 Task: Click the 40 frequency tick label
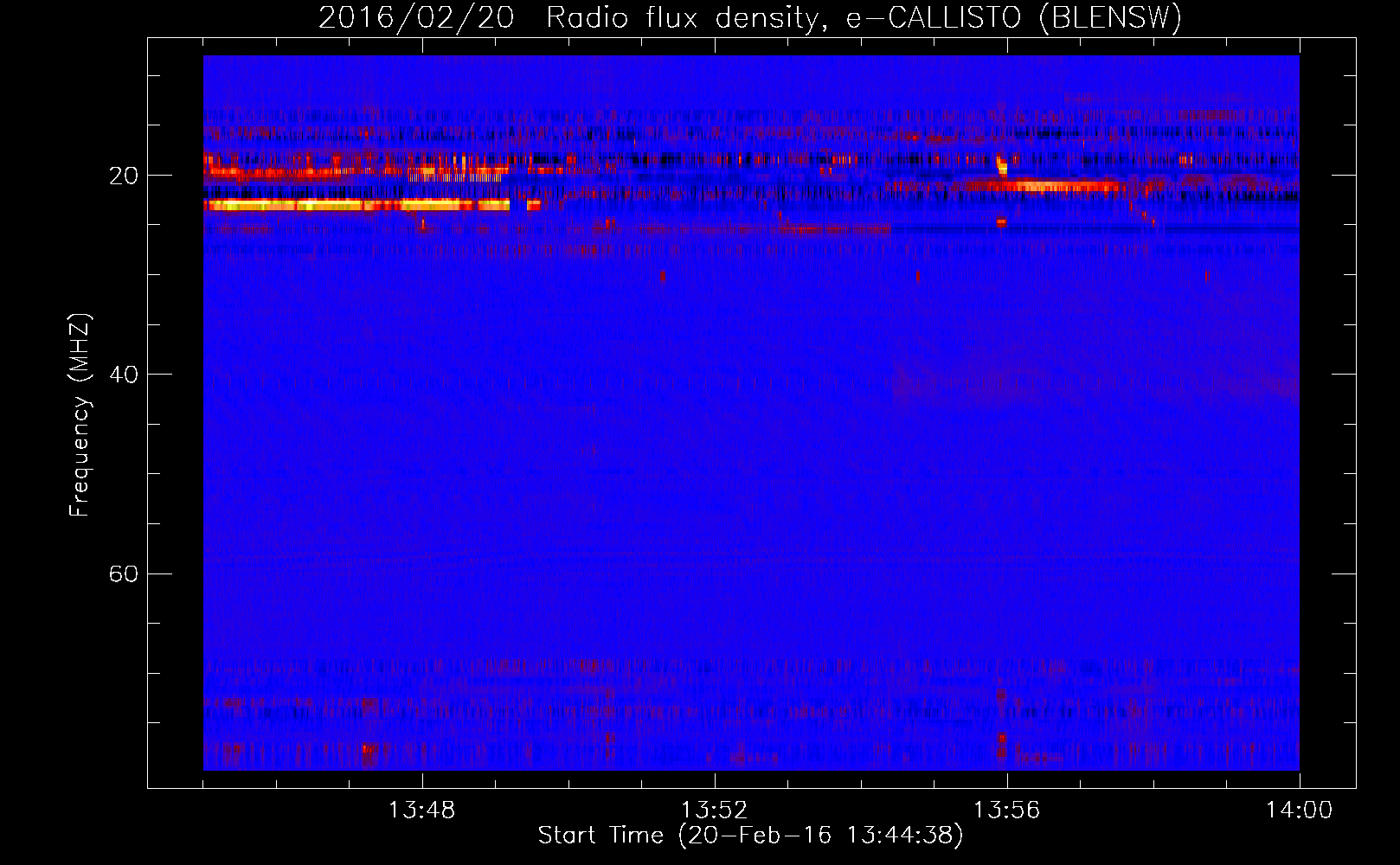pos(123,375)
